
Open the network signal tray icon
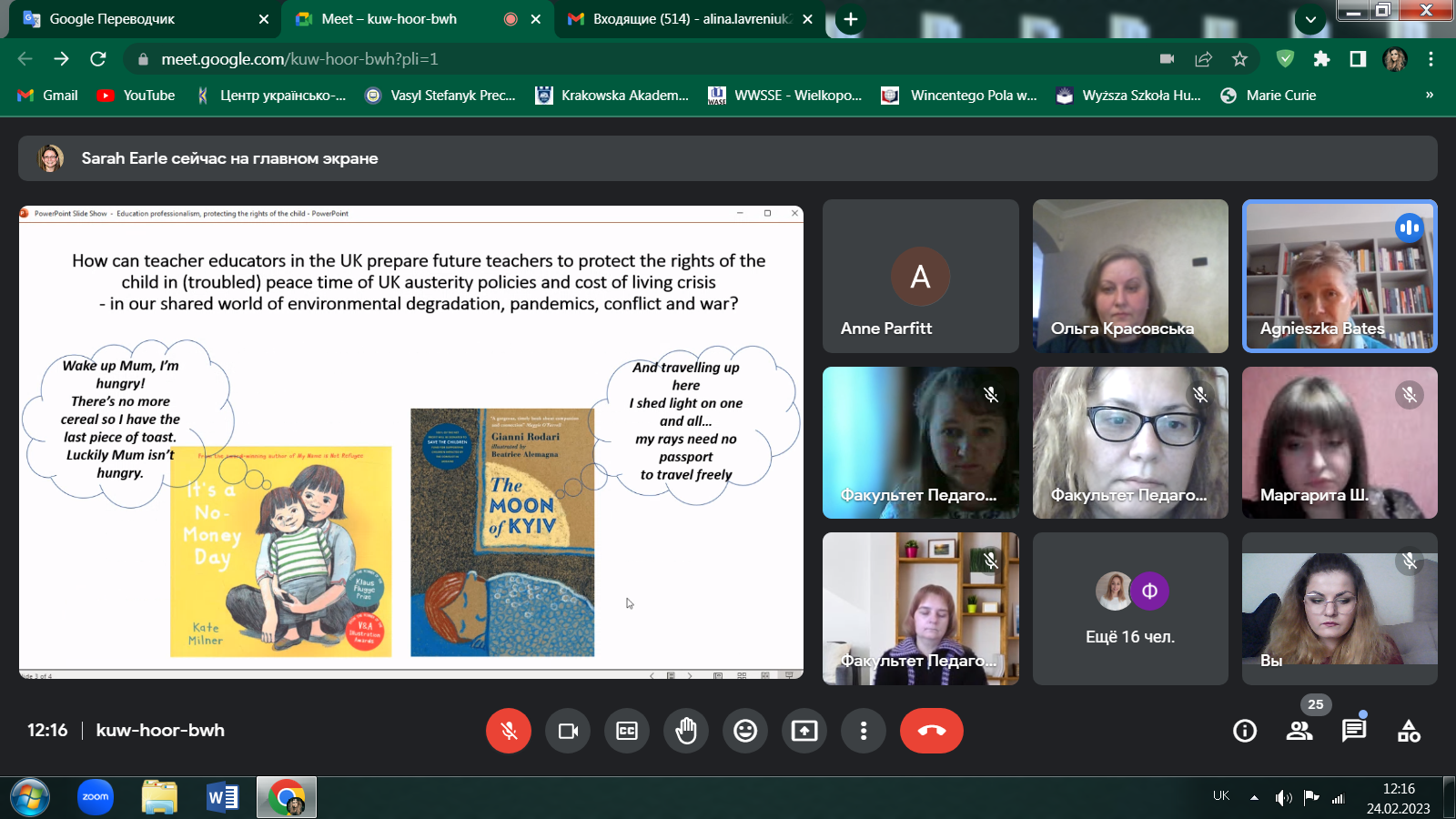(x=1338, y=798)
